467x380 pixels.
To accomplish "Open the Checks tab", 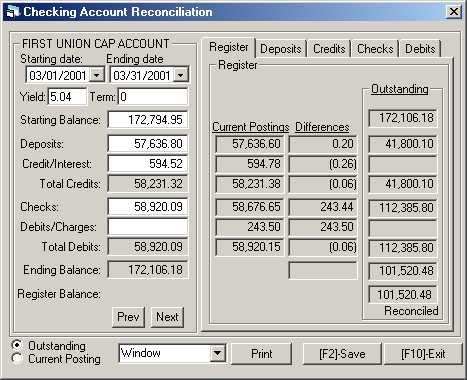I will click(375, 49).
